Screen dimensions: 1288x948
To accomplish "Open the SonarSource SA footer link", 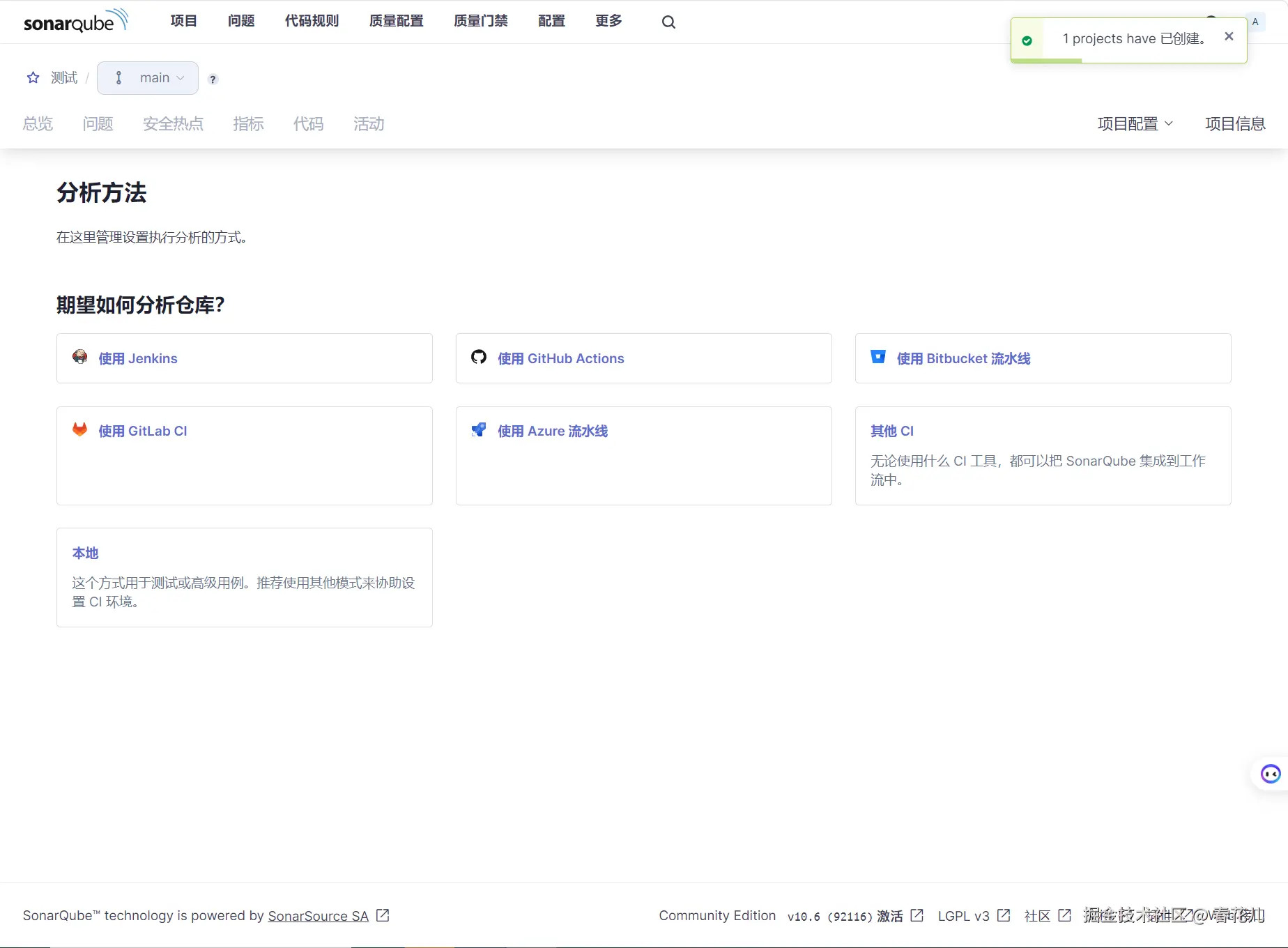I will click(319, 916).
